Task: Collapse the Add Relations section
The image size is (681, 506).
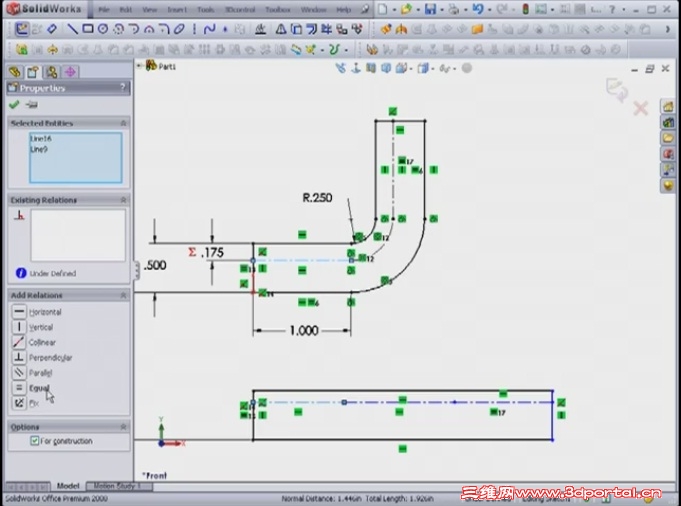Action: coord(123,295)
